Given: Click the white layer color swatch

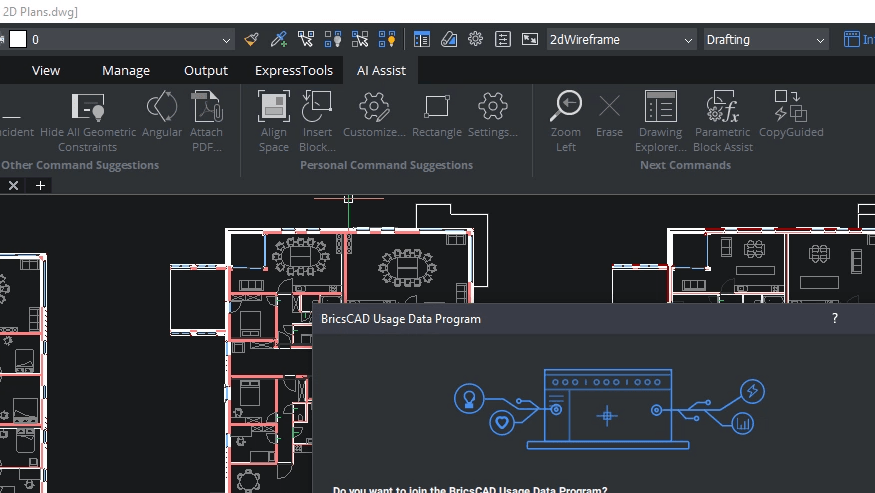Looking at the screenshot, I should pos(18,40).
